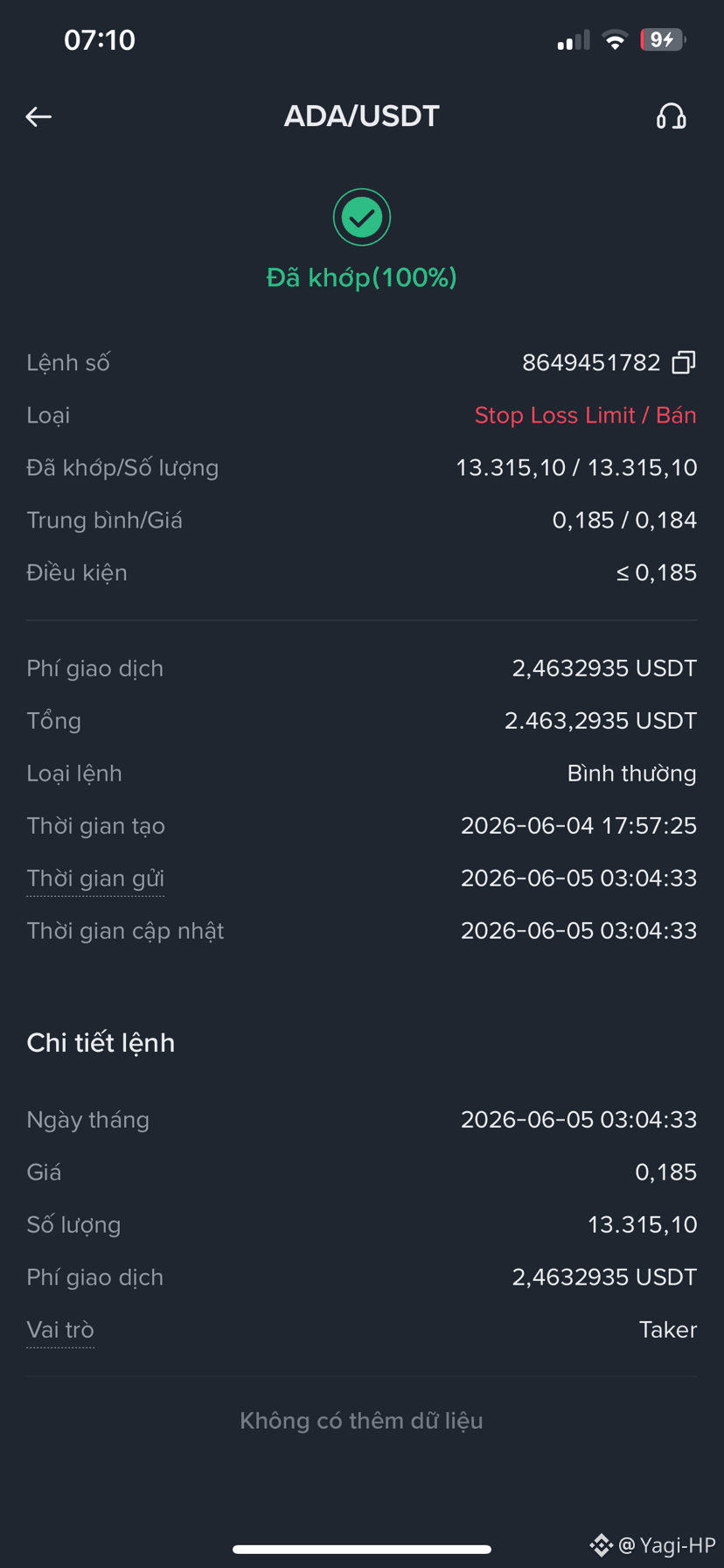The width and height of the screenshot is (724, 1568).
Task: Tap the cellular signal bars icon
Action: [574, 40]
